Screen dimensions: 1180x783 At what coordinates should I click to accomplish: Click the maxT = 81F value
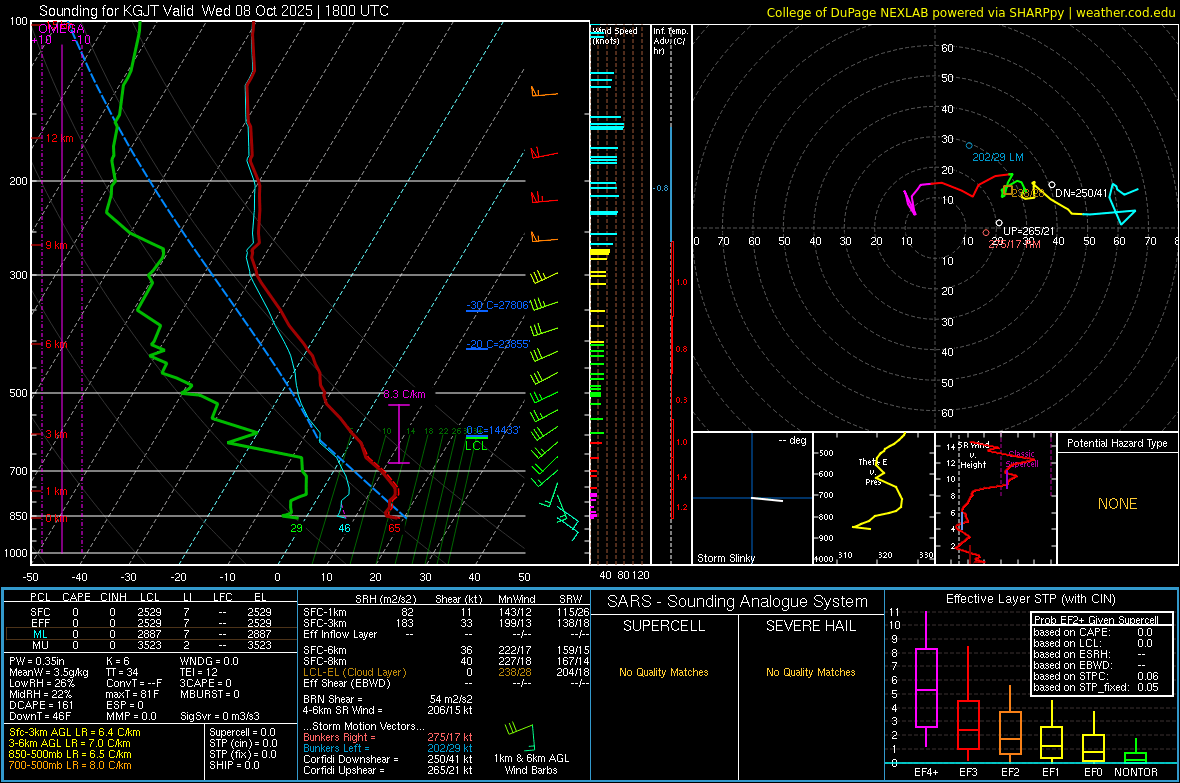pos(132,694)
